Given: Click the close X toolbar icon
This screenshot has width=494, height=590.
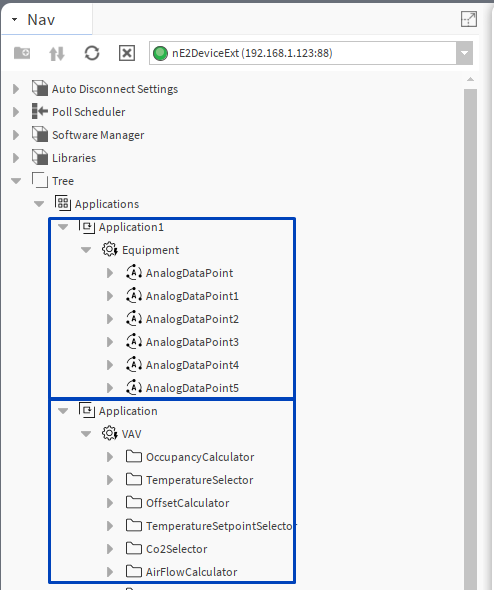Looking at the screenshot, I should pos(127,53).
